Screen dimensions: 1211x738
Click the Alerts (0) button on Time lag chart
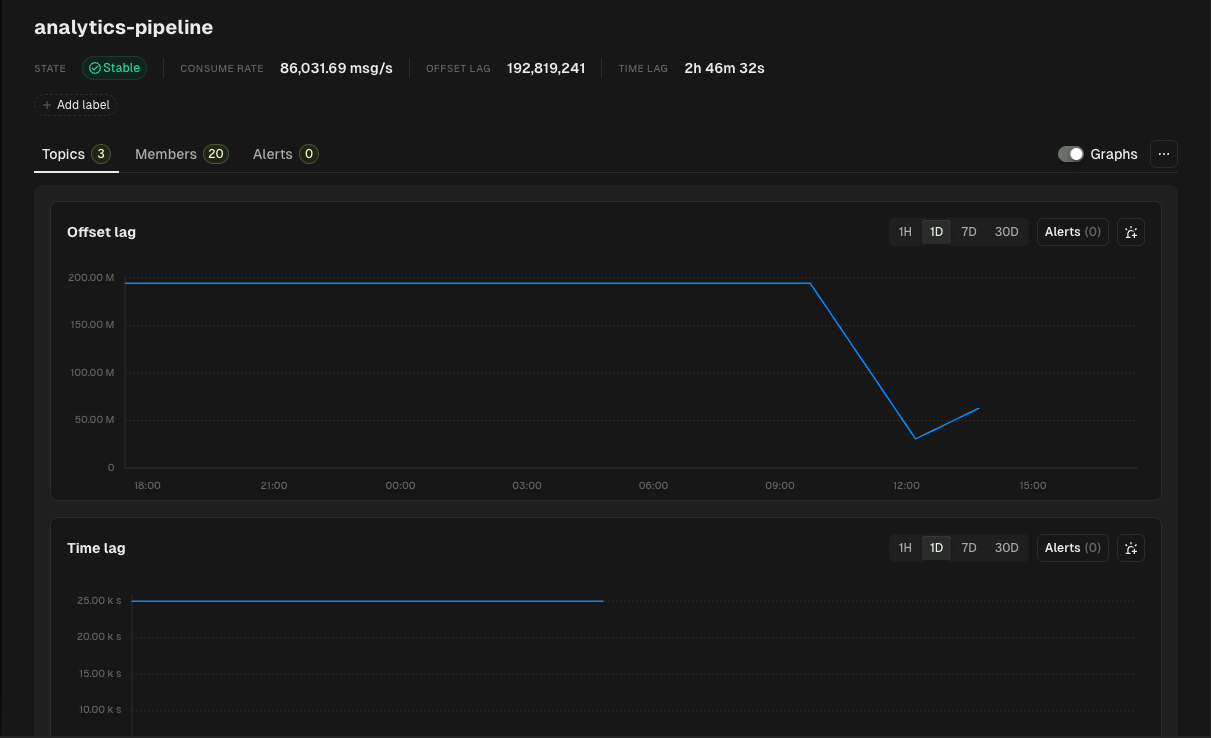point(1071,547)
